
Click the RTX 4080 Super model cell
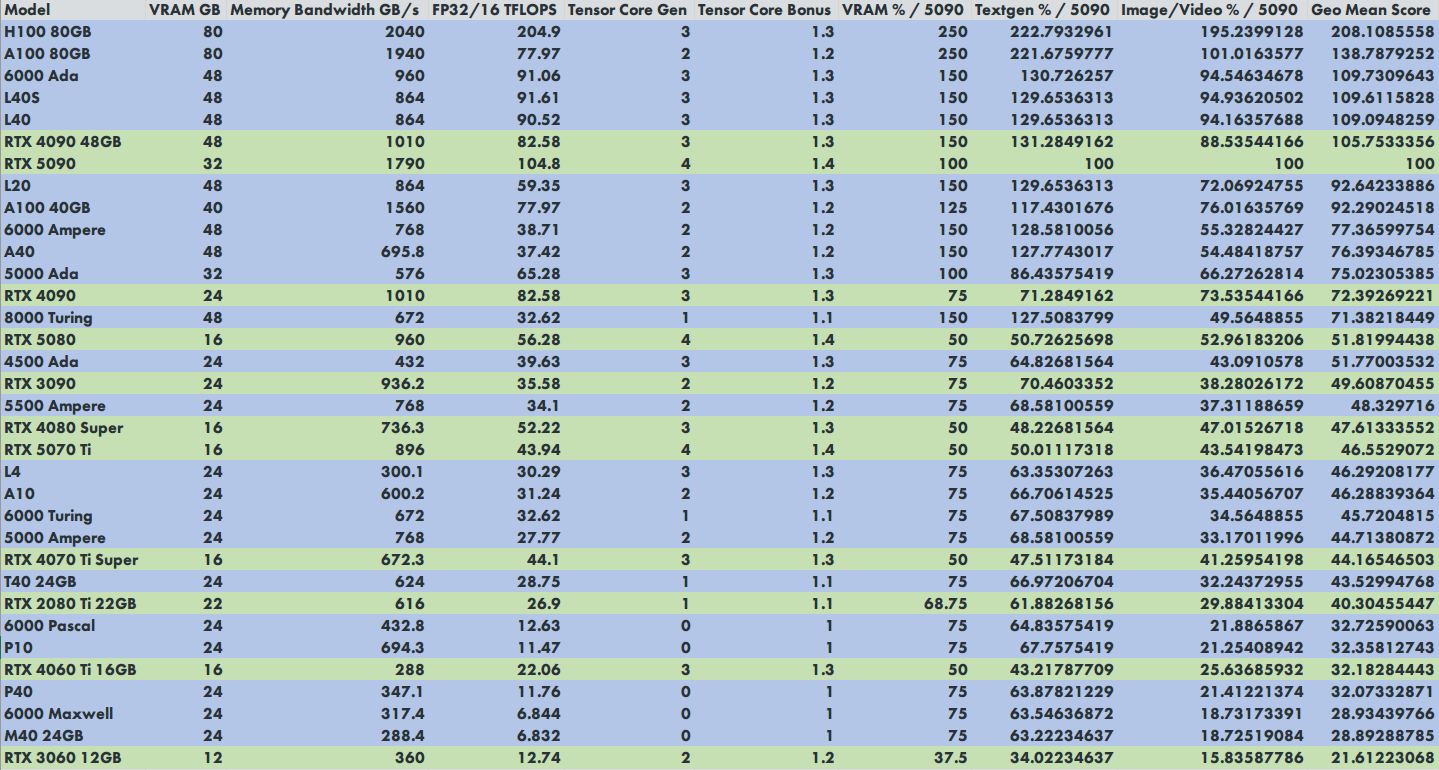pos(64,428)
